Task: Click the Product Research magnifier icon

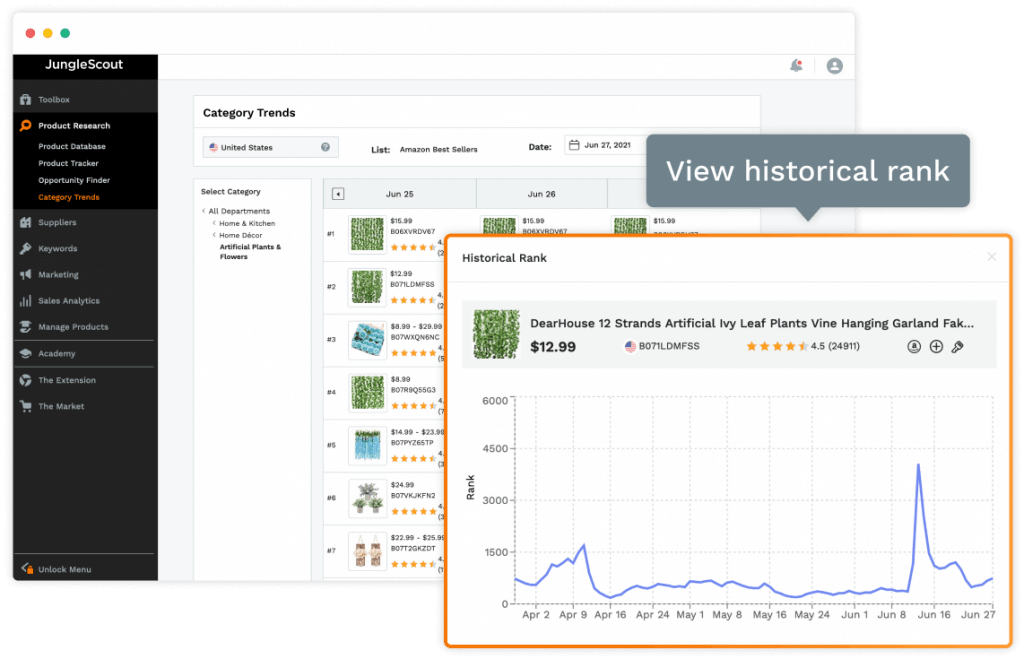Action: [x=25, y=125]
